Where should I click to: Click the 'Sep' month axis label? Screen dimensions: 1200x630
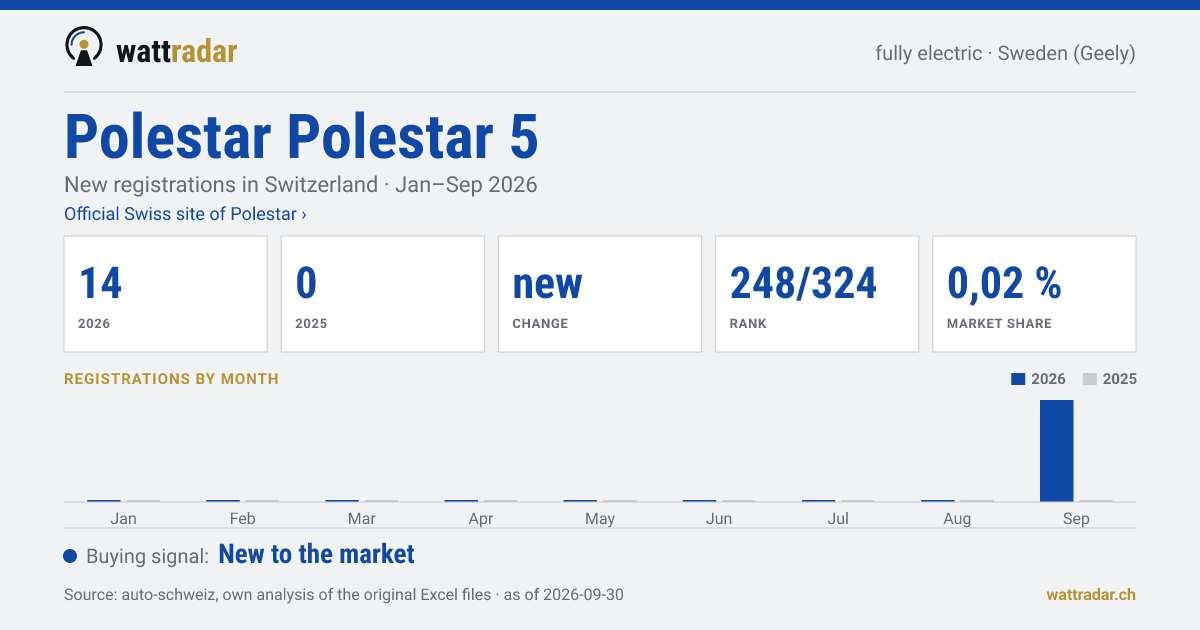1076,519
